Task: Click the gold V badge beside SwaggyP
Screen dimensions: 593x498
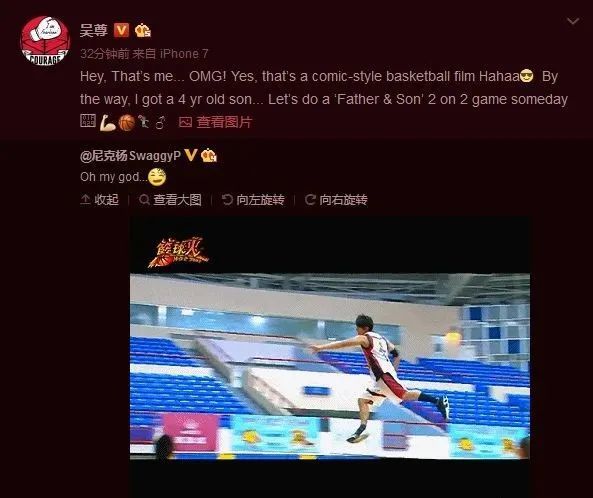Action: (191, 155)
